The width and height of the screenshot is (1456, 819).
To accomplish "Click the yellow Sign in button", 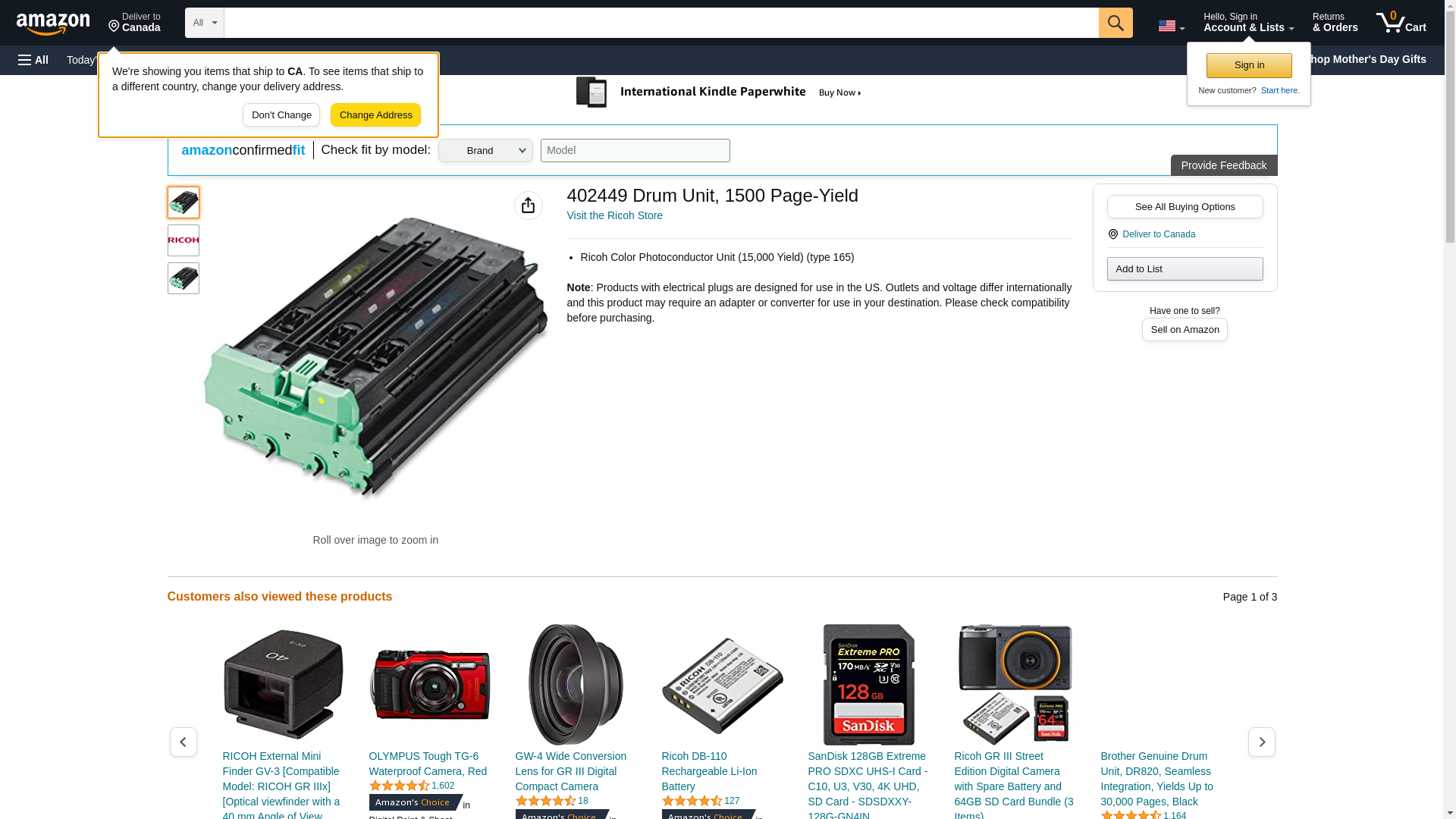I will point(1249,65).
